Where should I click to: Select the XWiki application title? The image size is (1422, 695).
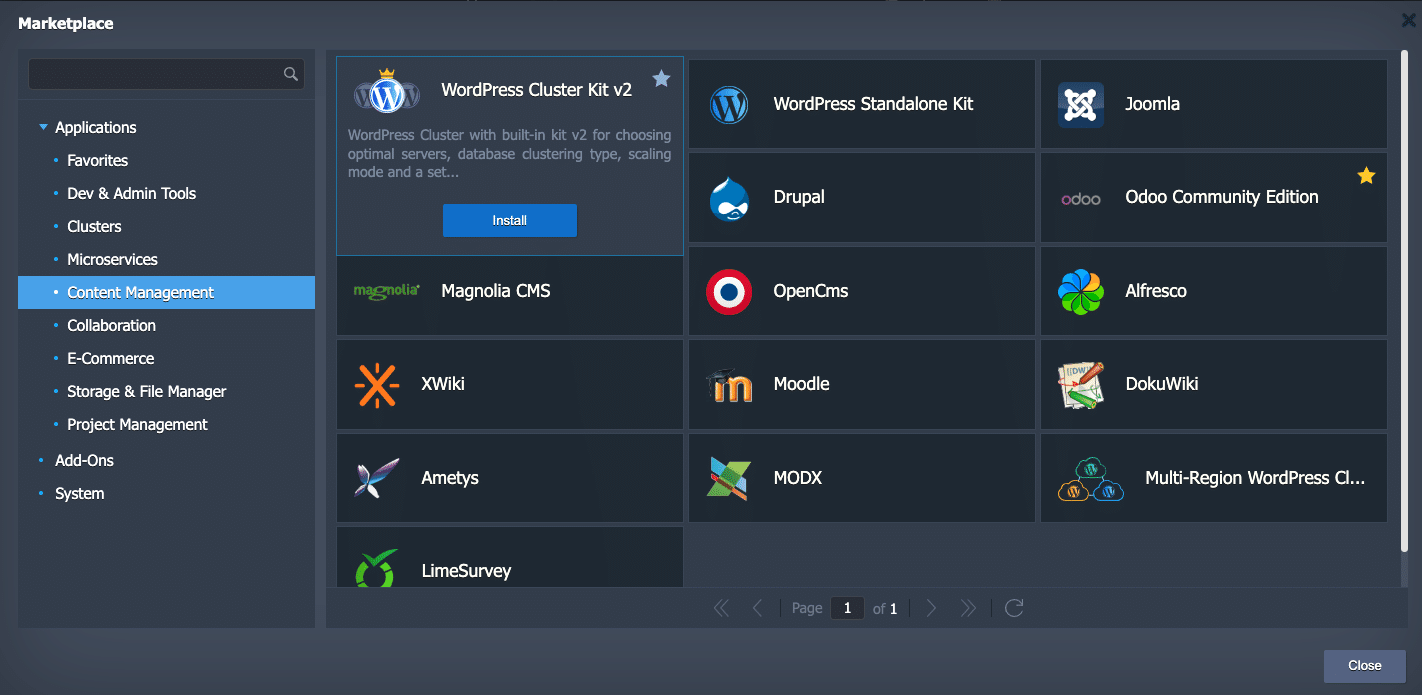(x=443, y=385)
